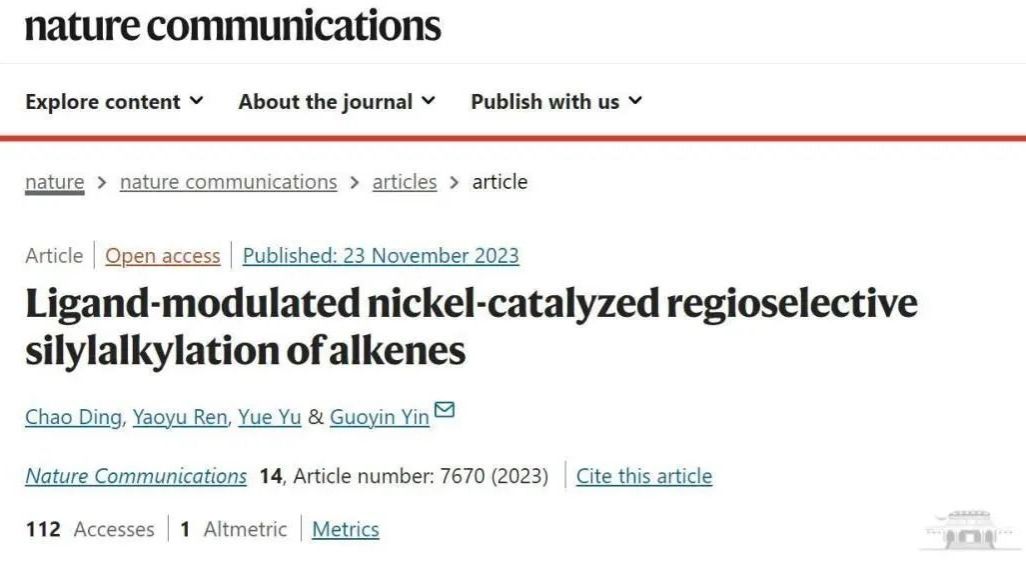
Task: Go to nature breadcrumb link
Action: pyautogui.click(x=54, y=182)
